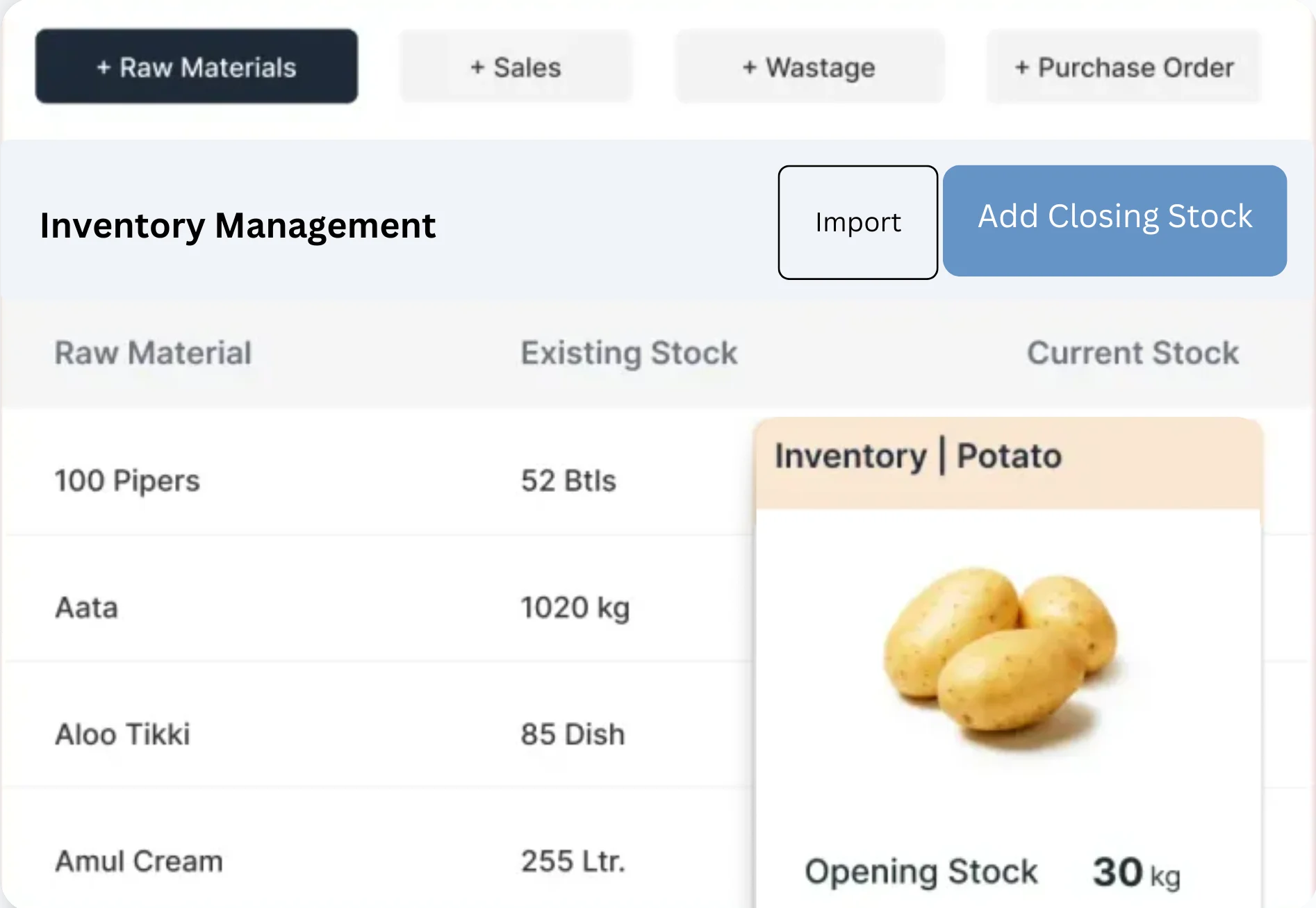Click the 255 Ltr. stock value
Screen dimensions: 1316x908
click(573, 861)
